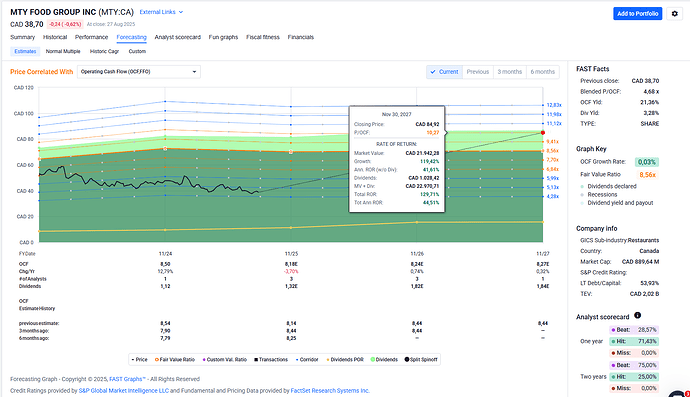Toggle the Transactions legend item
Viewport: 690px width, 397px height.
click(x=271, y=360)
